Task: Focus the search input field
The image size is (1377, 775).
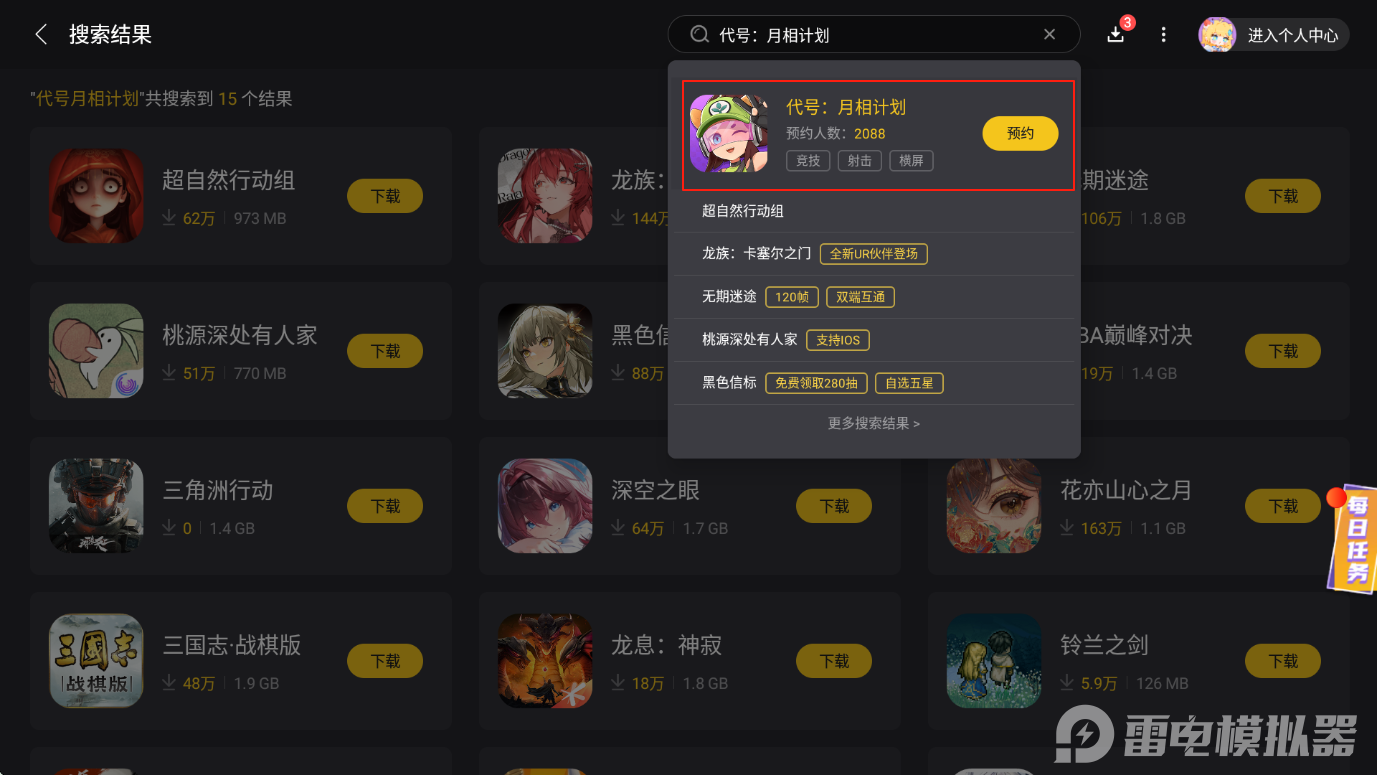Action: coord(874,35)
